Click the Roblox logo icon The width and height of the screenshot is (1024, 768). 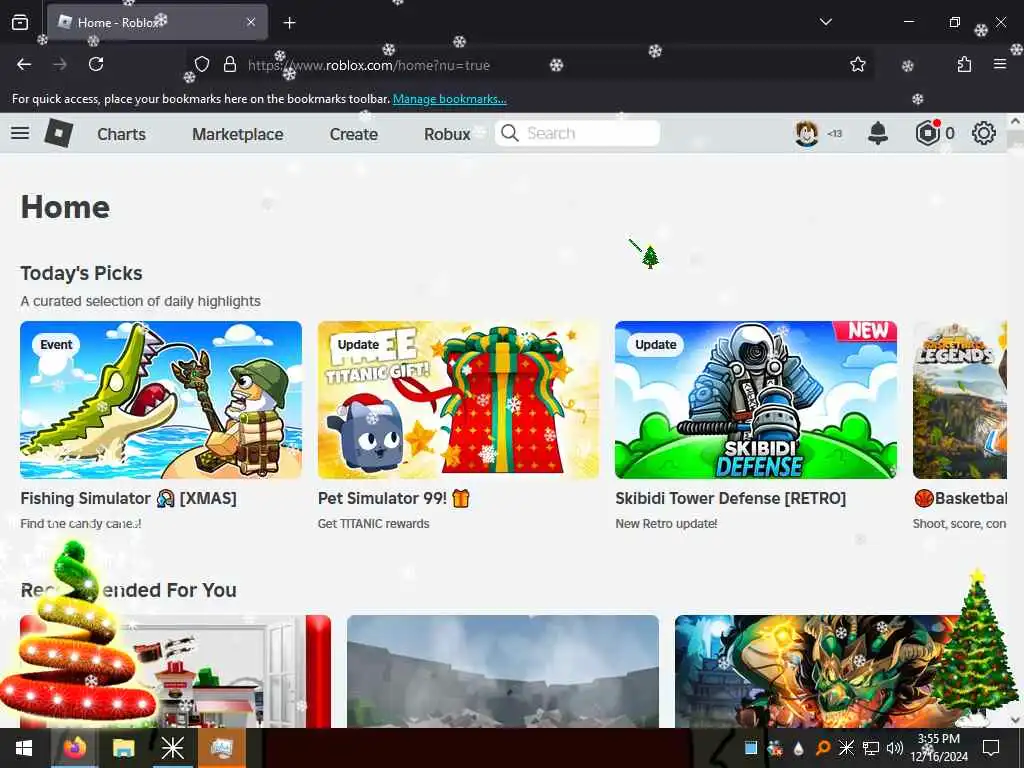tap(59, 133)
